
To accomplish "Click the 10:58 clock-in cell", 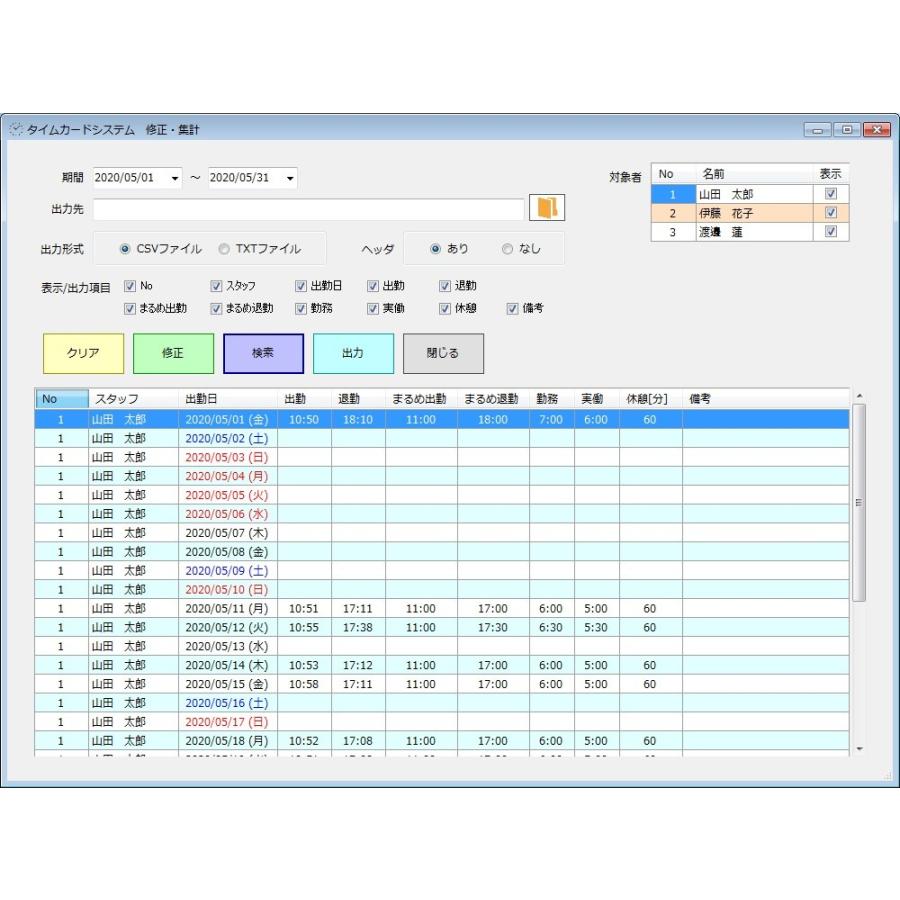I will point(304,684).
